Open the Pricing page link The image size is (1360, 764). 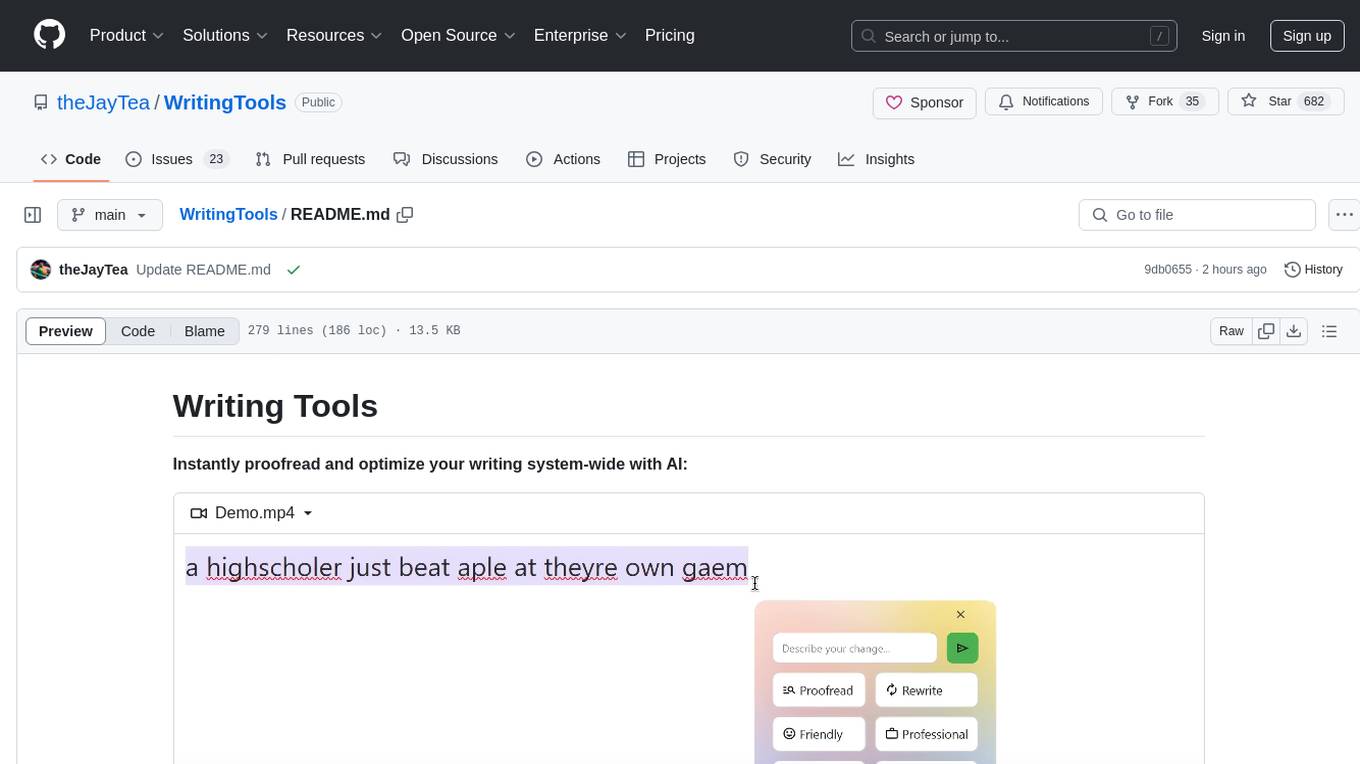[x=670, y=35]
